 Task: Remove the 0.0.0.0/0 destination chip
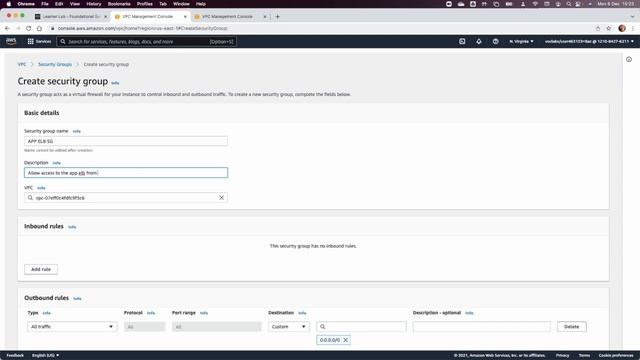tap(346, 340)
